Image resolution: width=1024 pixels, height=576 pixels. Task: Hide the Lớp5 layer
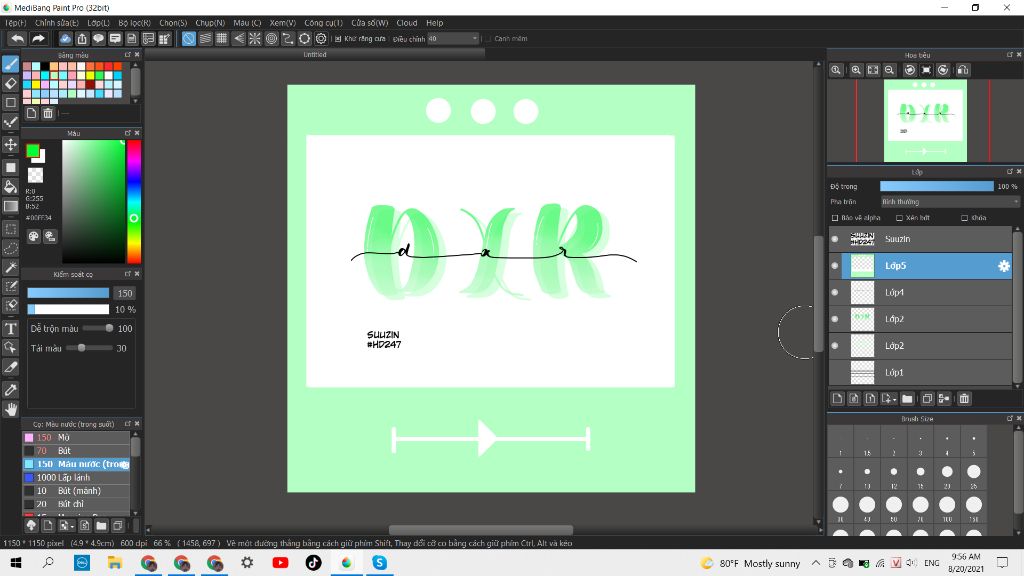(x=835, y=266)
